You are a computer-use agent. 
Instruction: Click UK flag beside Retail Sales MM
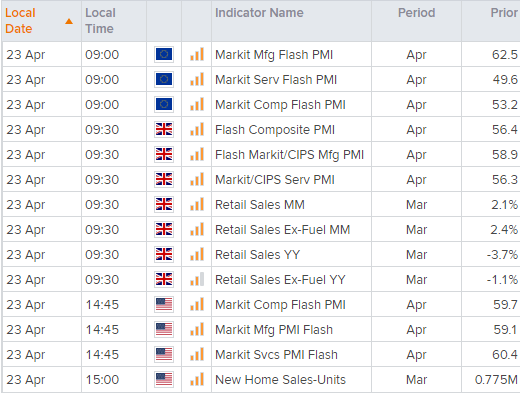[x=164, y=204]
